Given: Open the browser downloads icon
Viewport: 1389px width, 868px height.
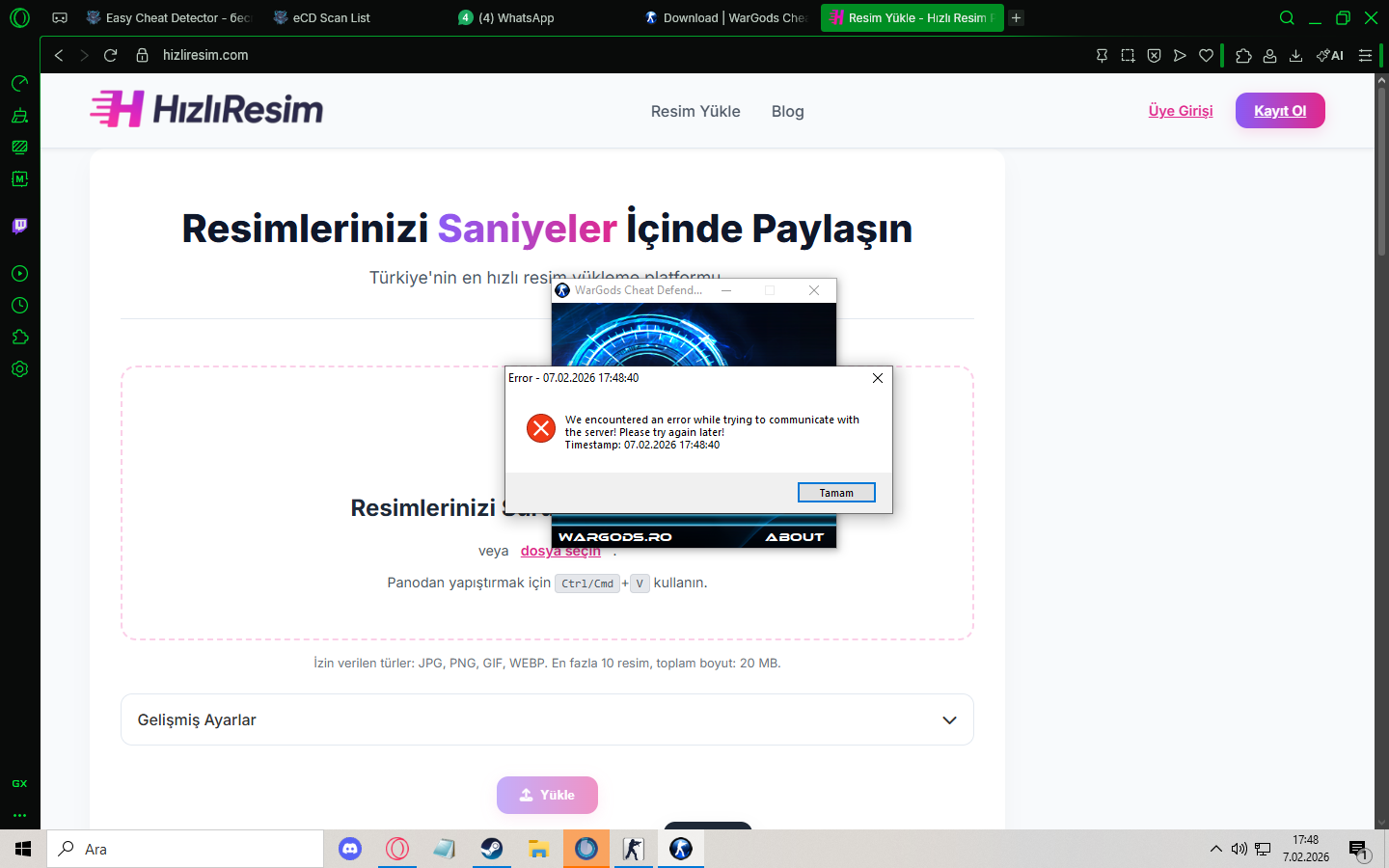Looking at the screenshot, I should tap(1295, 56).
